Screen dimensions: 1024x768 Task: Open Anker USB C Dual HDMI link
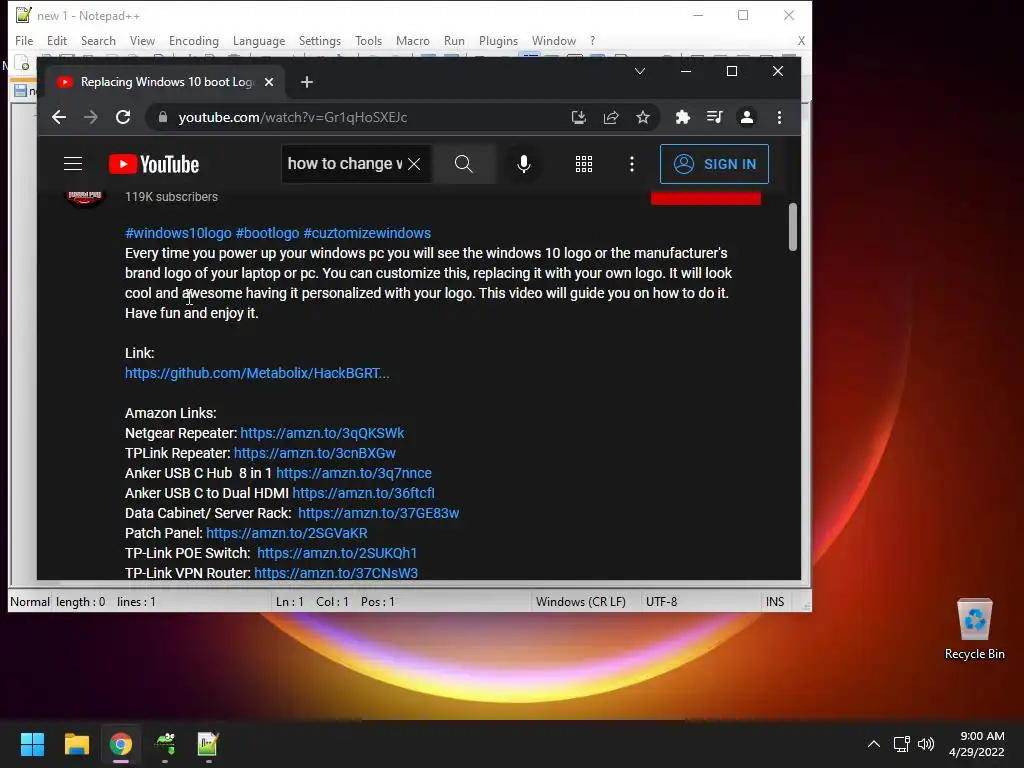click(364, 493)
